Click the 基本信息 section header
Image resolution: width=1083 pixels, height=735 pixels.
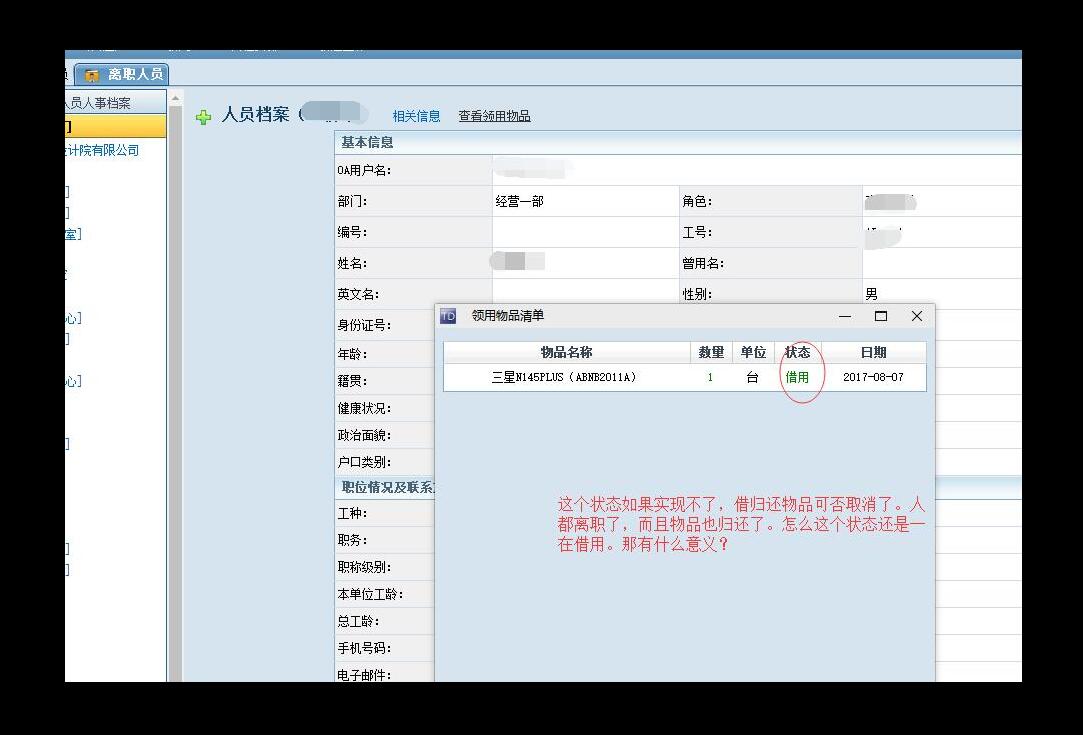click(368, 143)
